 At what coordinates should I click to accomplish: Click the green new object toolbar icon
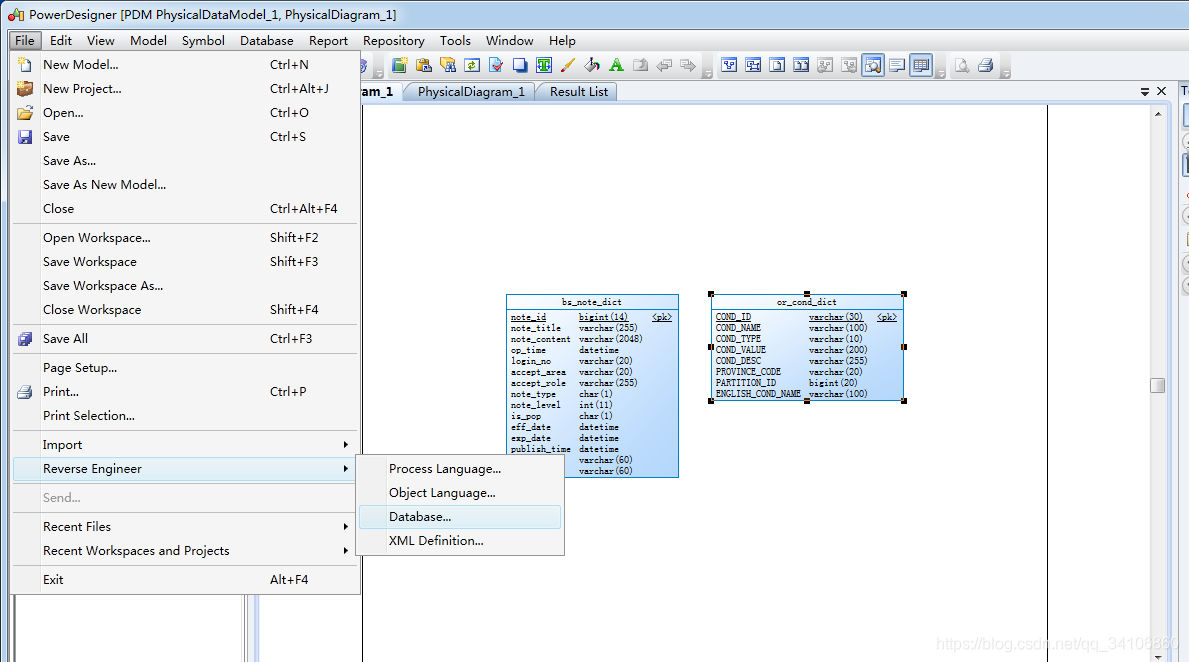[x=400, y=65]
